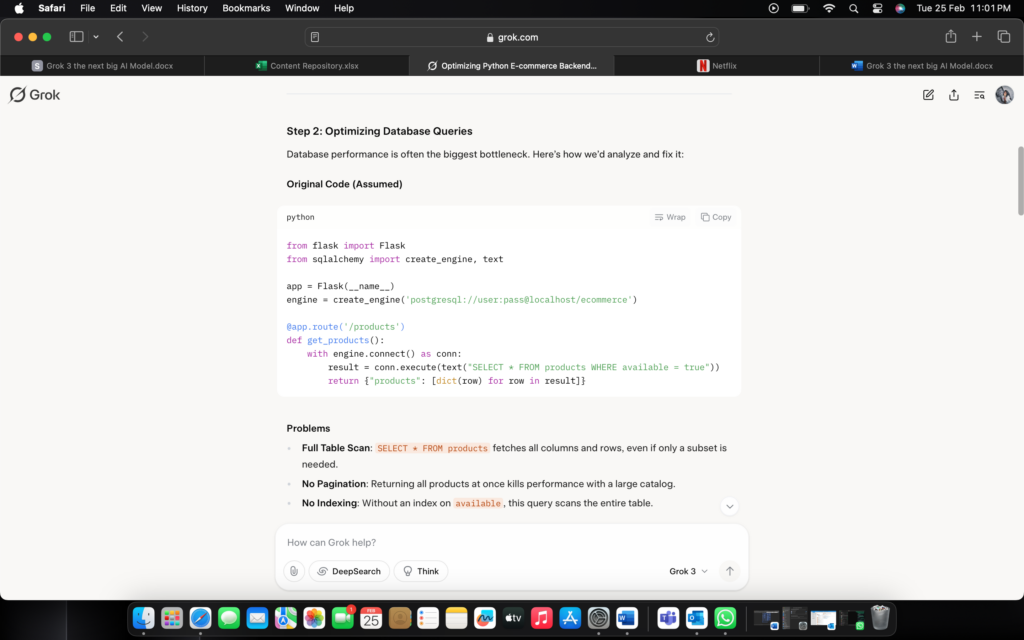Start a new chat with compose icon
This screenshot has width=1024, height=640.
(928, 95)
